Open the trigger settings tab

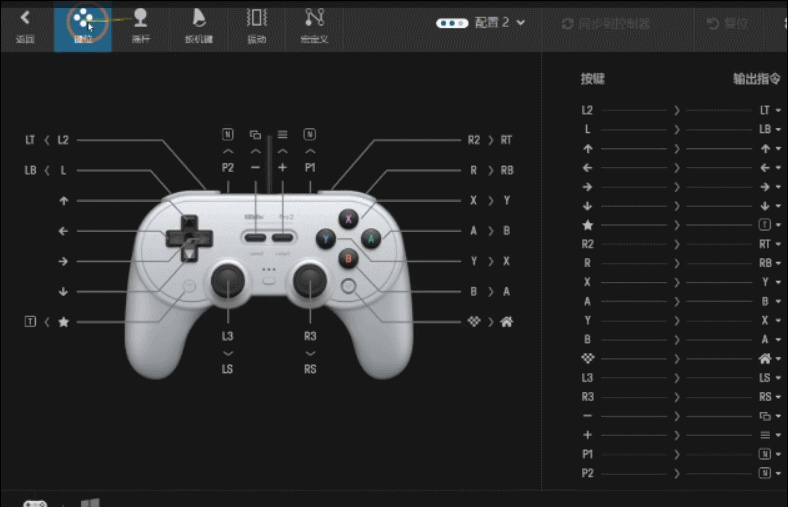(199, 27)
